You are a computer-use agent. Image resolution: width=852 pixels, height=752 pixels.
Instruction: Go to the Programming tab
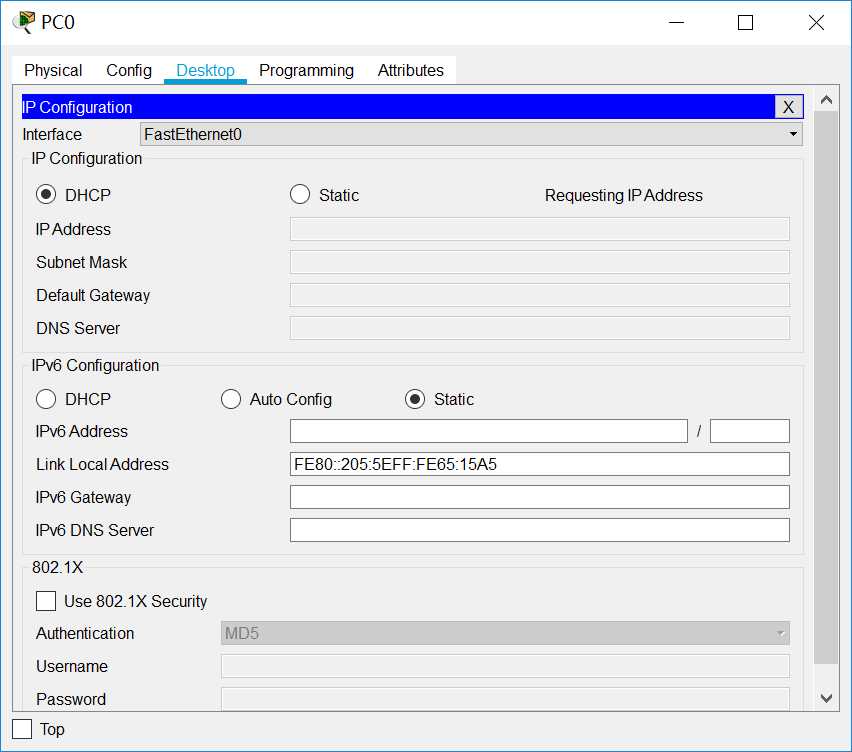(x=306, y=70)
